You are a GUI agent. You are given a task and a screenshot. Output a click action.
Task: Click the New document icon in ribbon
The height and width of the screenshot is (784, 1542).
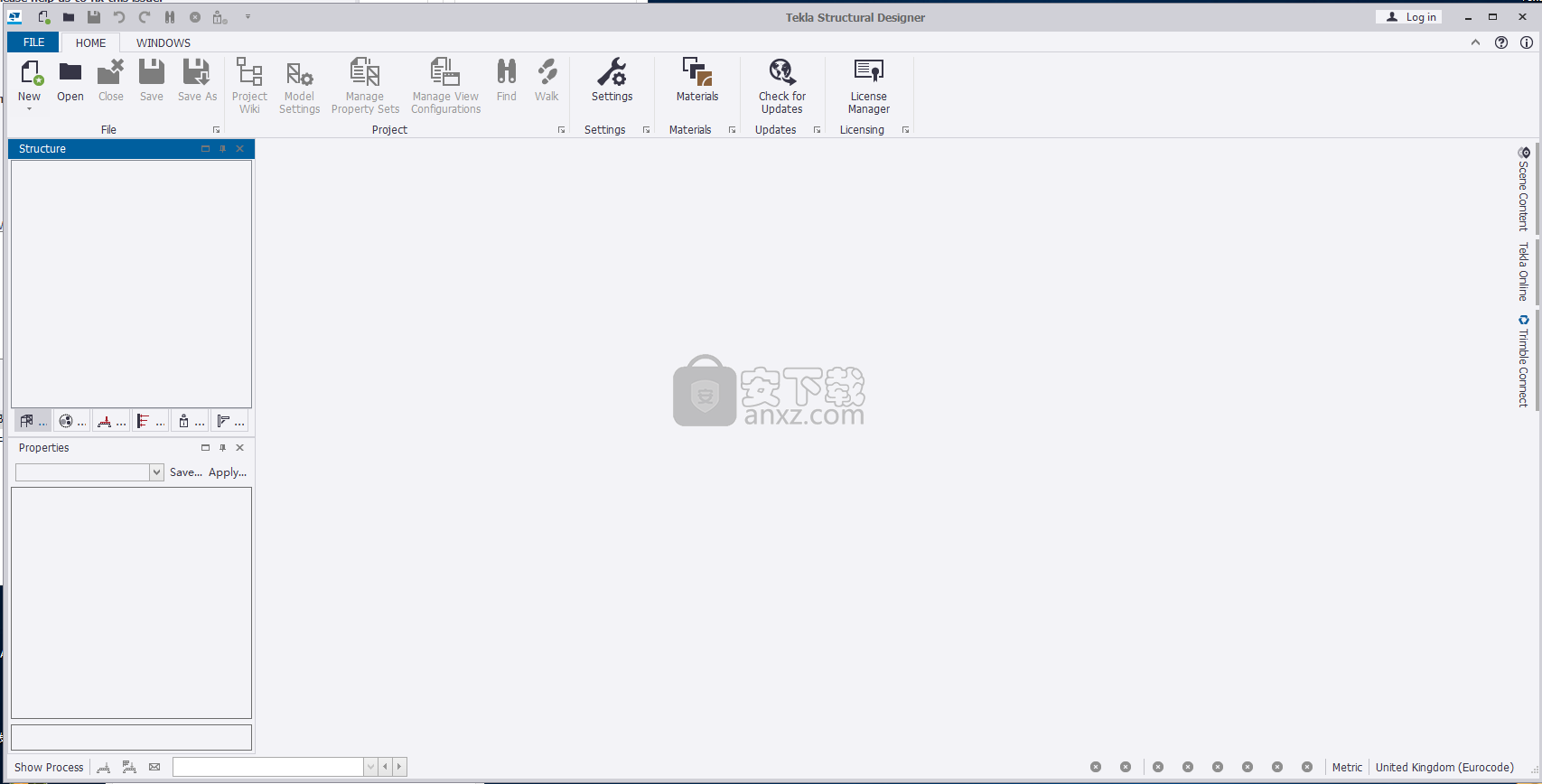tap(30, 73)
